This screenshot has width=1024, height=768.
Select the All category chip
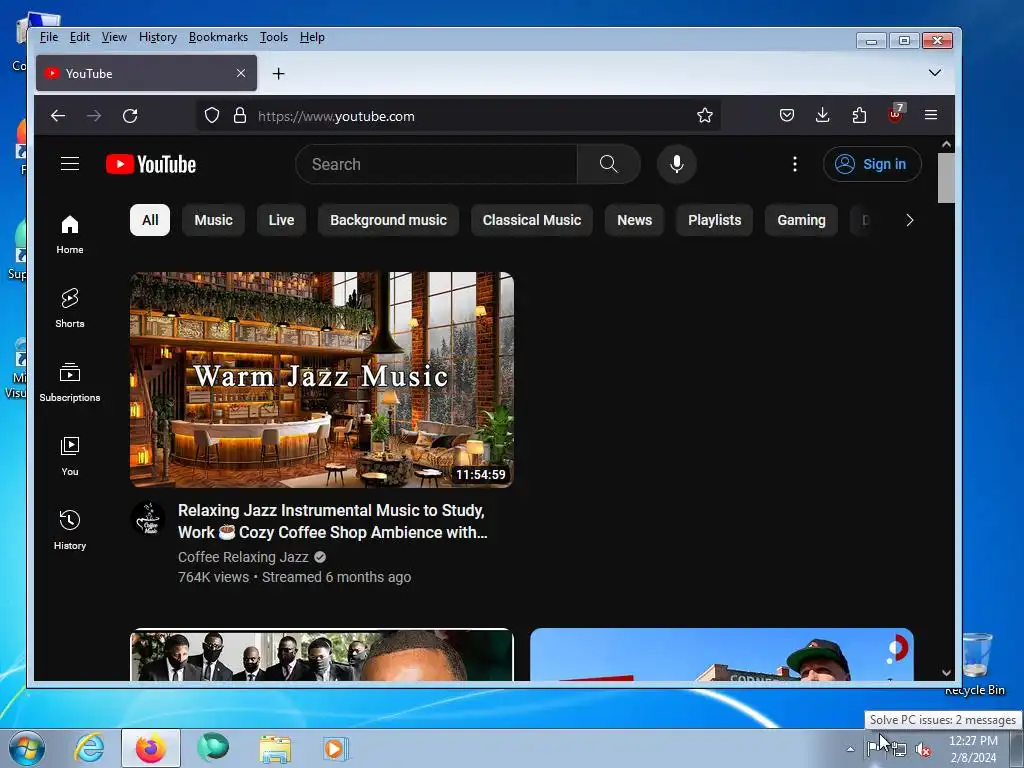coord(150,220)
